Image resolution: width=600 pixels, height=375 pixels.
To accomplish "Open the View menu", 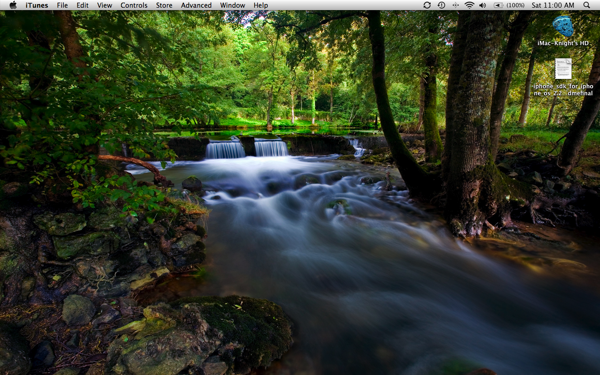I will coord(104,5).
